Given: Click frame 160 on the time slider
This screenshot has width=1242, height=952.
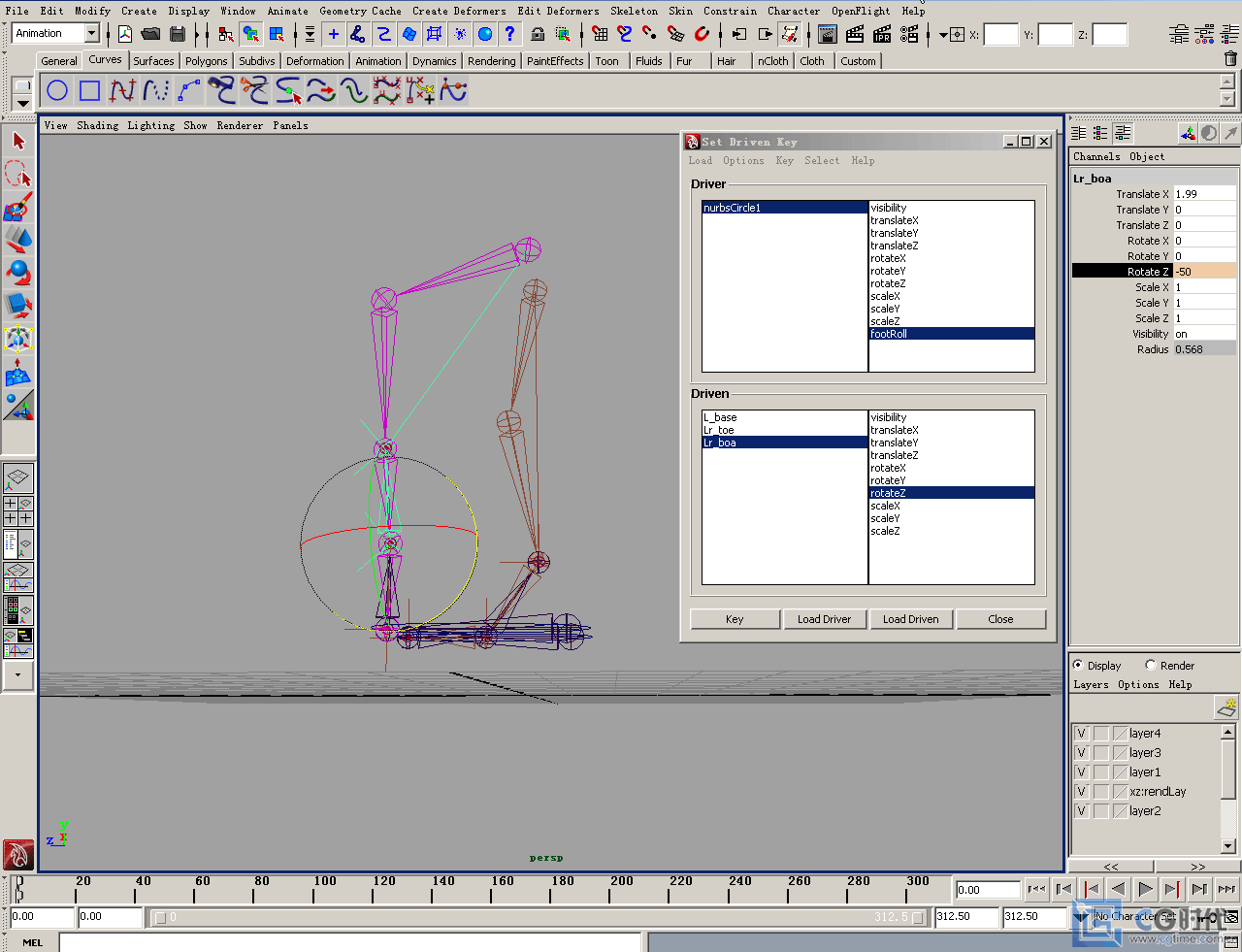Looking at the screenshot, I should coord(491,889).
